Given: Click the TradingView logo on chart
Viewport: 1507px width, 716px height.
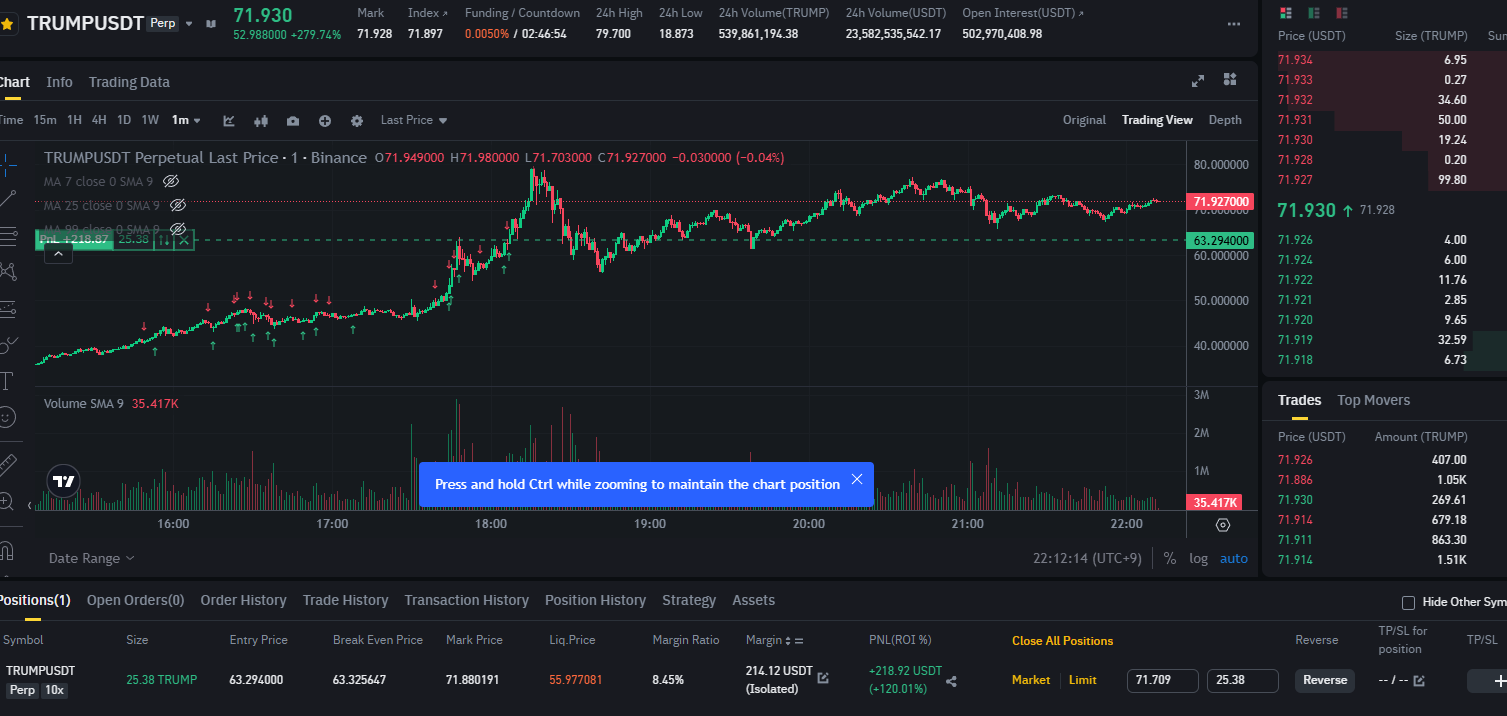Looking at the screenshot, I should click(x=64, y=481).
